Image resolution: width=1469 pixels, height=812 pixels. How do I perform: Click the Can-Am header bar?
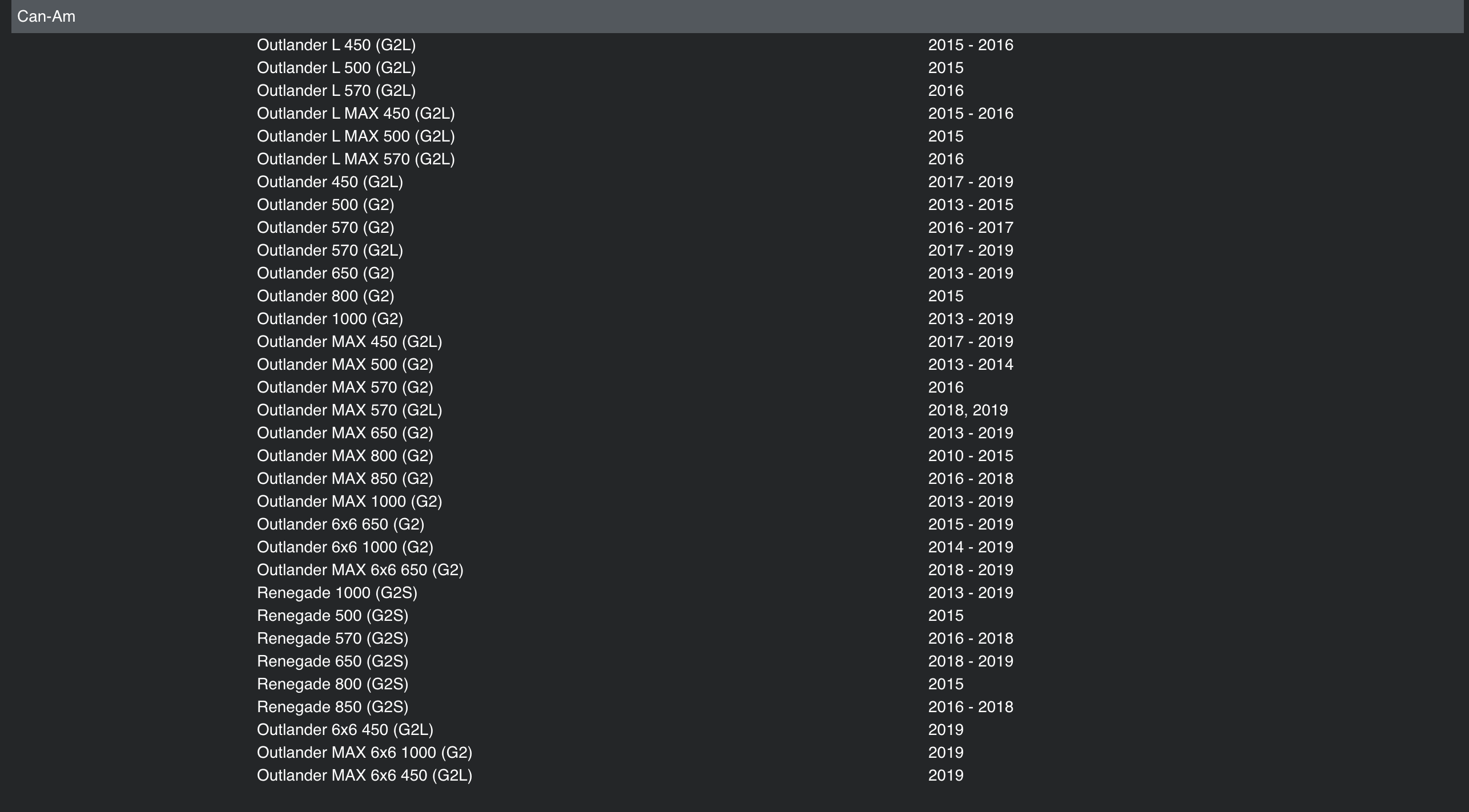[x=736, y=17]
